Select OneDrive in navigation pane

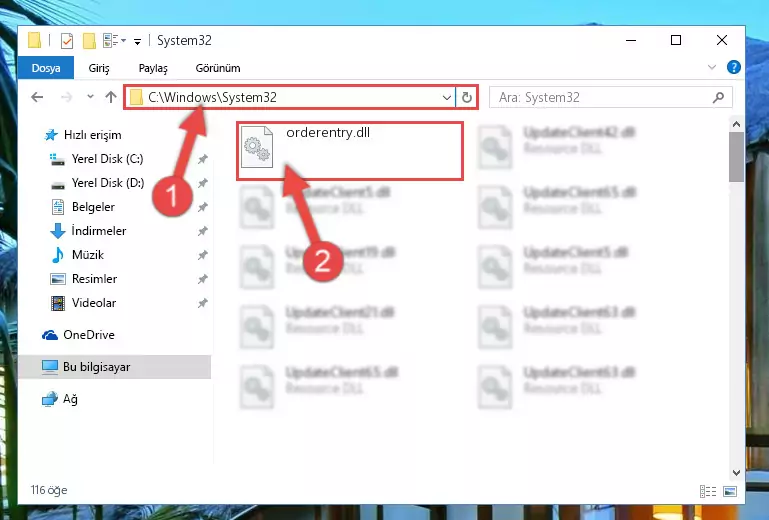(89, 335)
